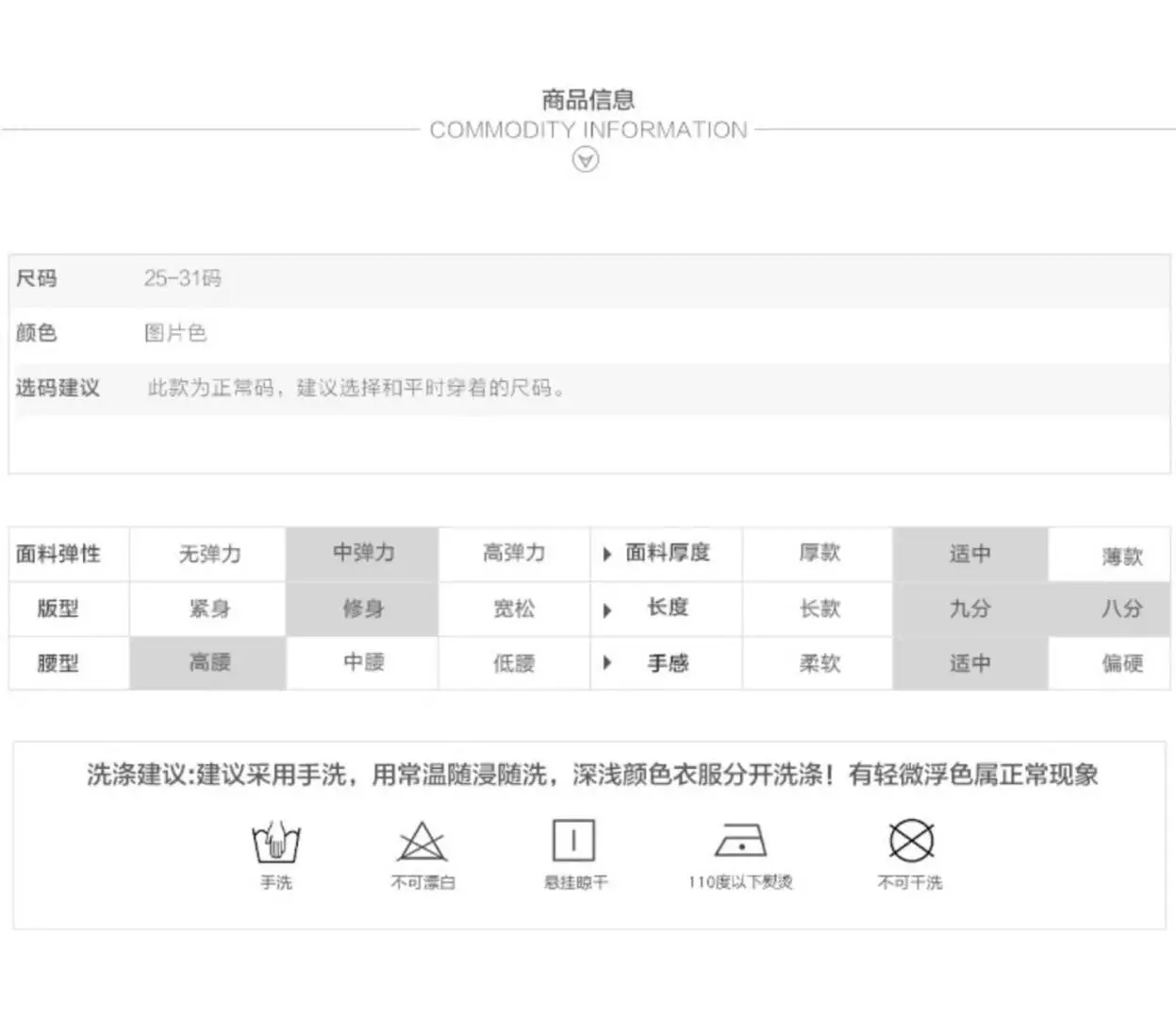The height and width of the screenshot is (1018, 1176).
Task: Click the 柔软 hand-feel cell
Action: point(819,663)
